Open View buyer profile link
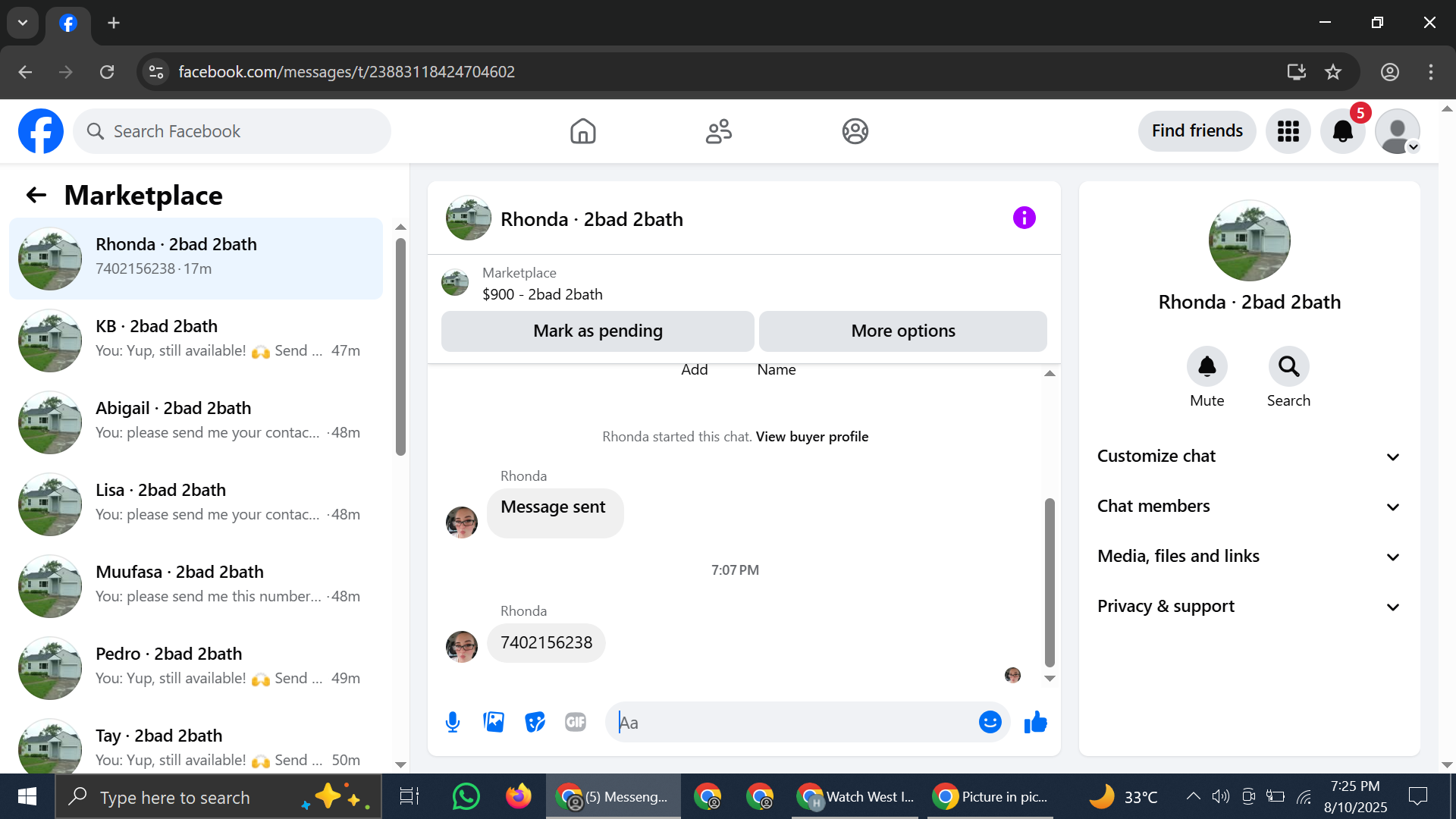 (x=811, y=437)
